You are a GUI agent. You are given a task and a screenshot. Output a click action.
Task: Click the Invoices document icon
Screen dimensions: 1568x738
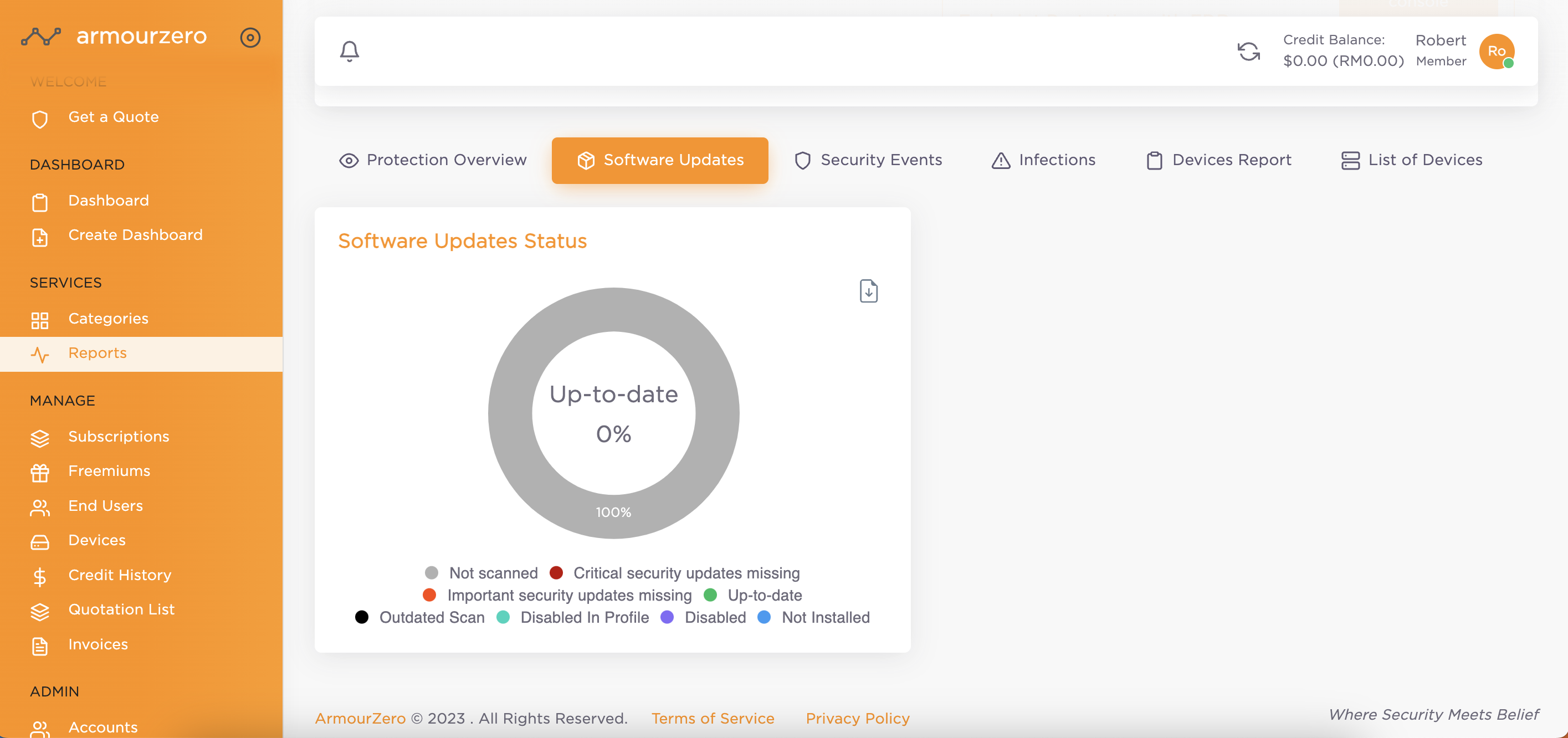[40, 645]
